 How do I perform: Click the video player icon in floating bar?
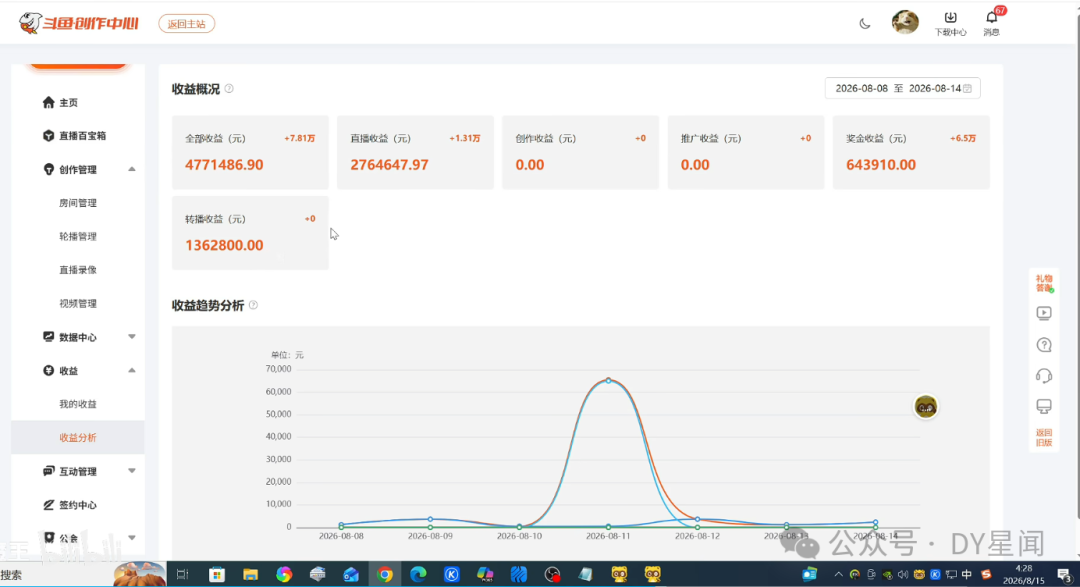click(1044, 313)
